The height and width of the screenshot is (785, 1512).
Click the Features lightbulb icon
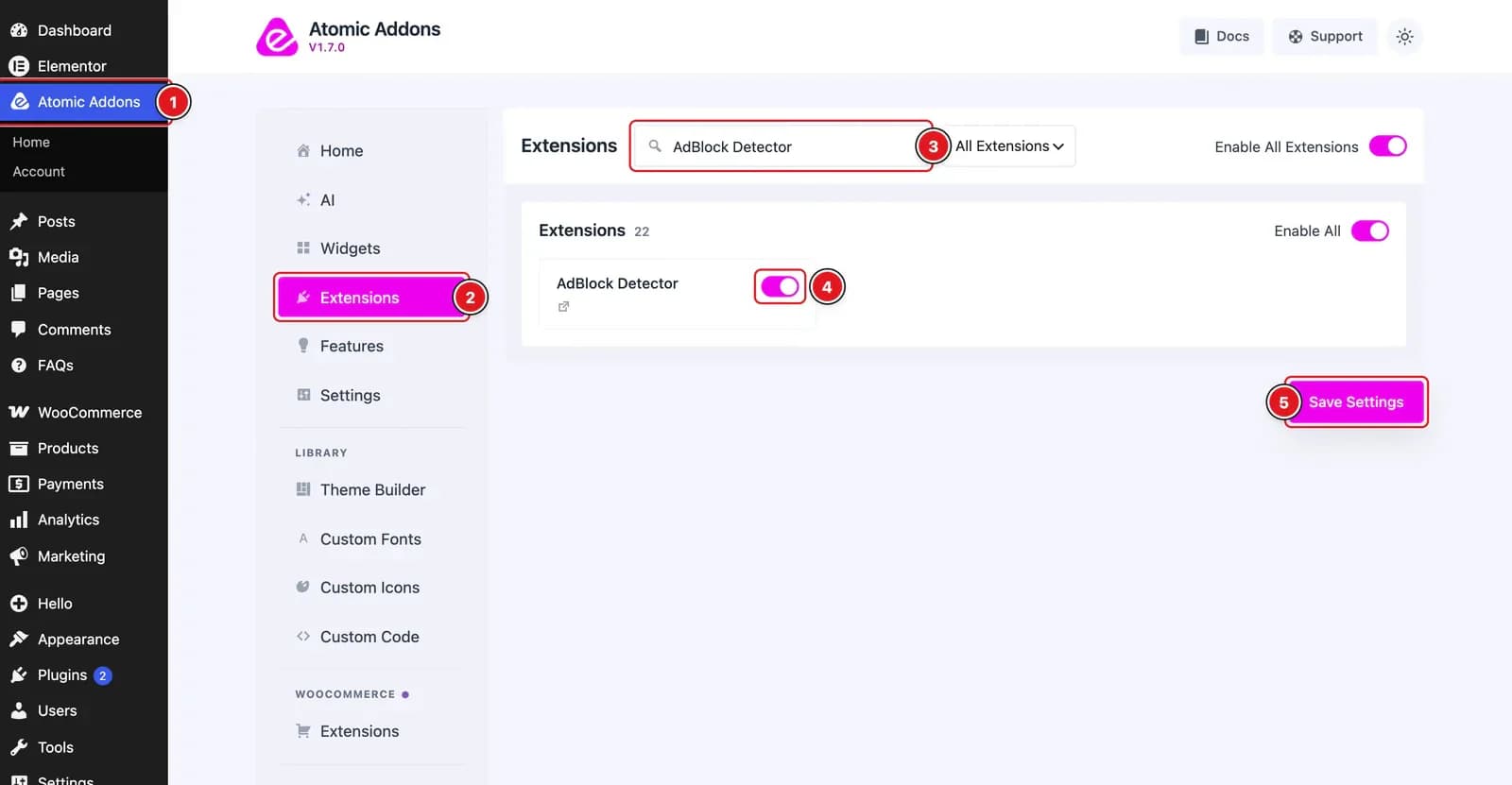click(x=303, y=345)
